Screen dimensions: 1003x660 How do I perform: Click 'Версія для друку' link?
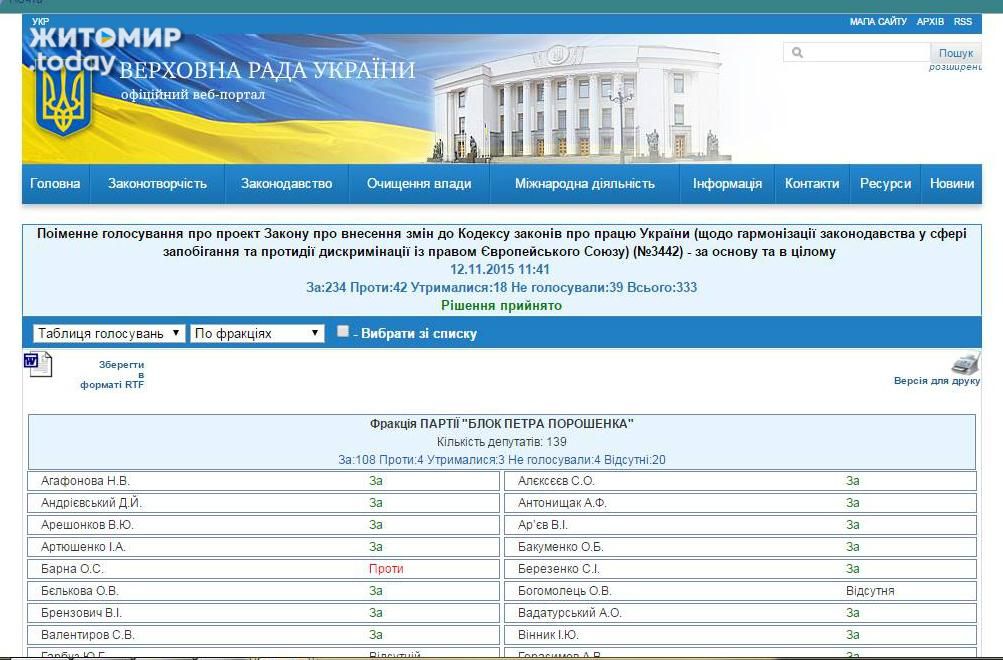click(x=936, y=381)
